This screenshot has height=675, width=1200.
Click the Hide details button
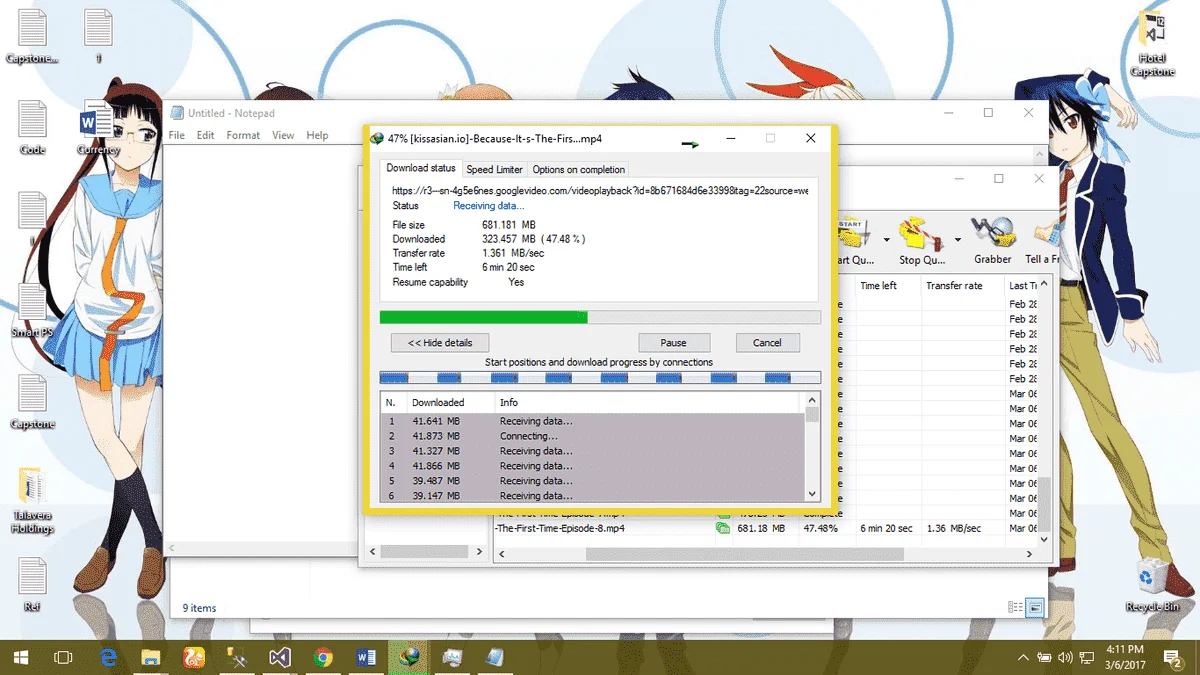pos(440,342)
